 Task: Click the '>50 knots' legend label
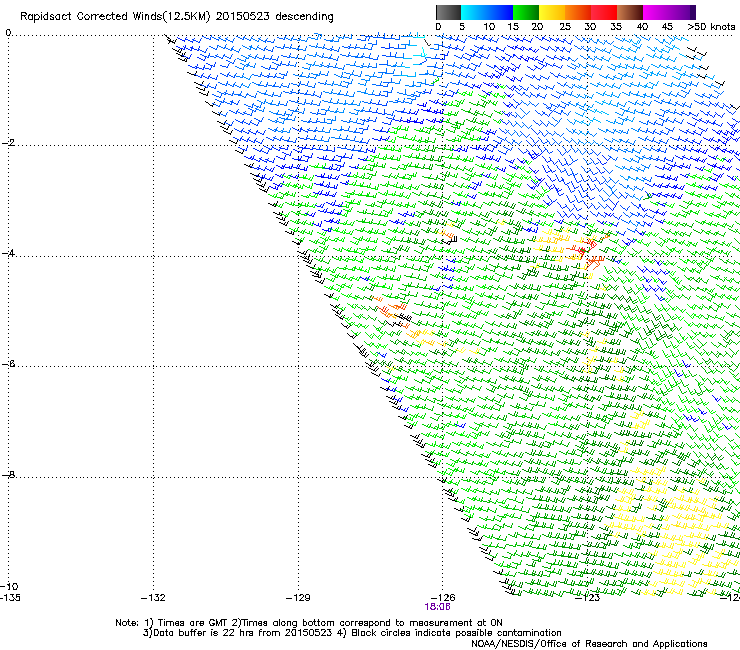711,27
